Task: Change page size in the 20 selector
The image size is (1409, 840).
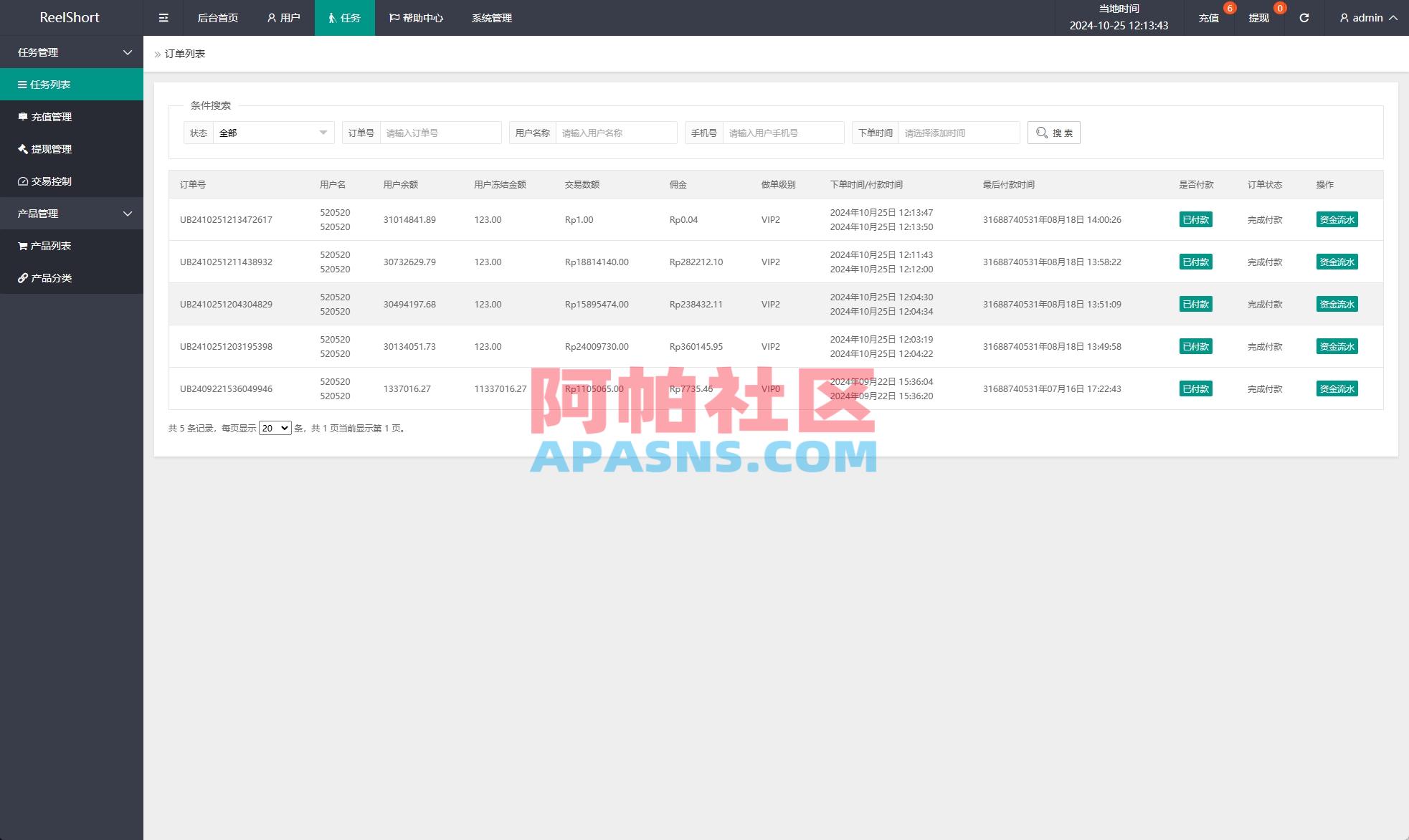Action: tap(274, 428)
